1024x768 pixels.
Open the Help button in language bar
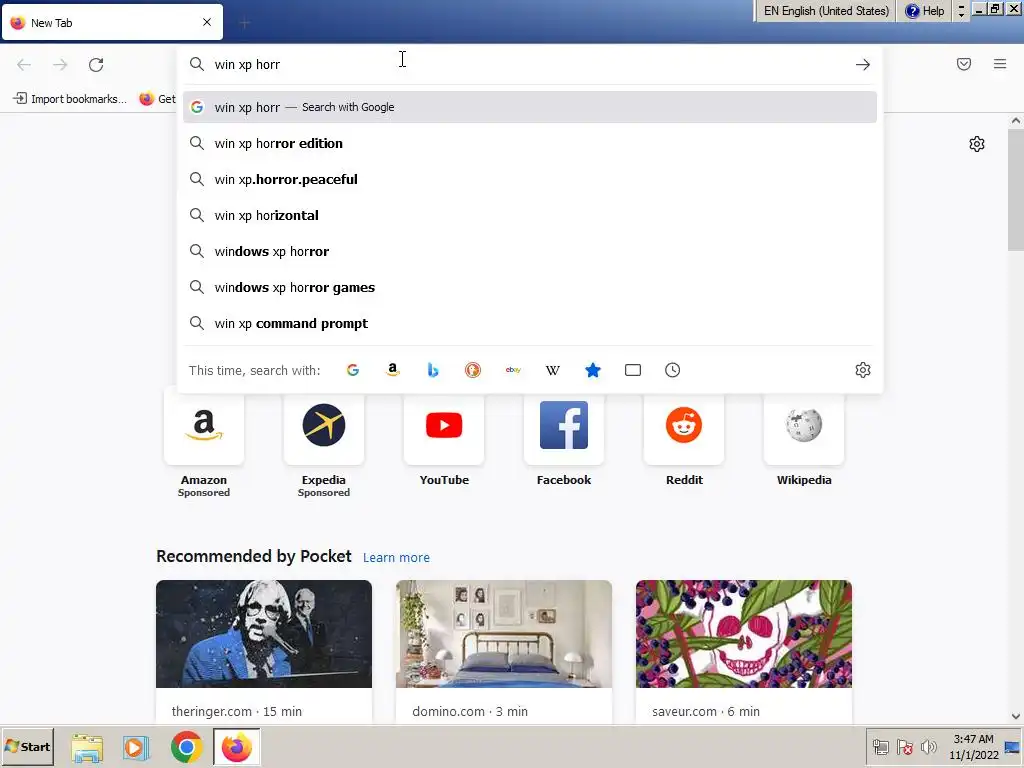click(x=925, y=10)
